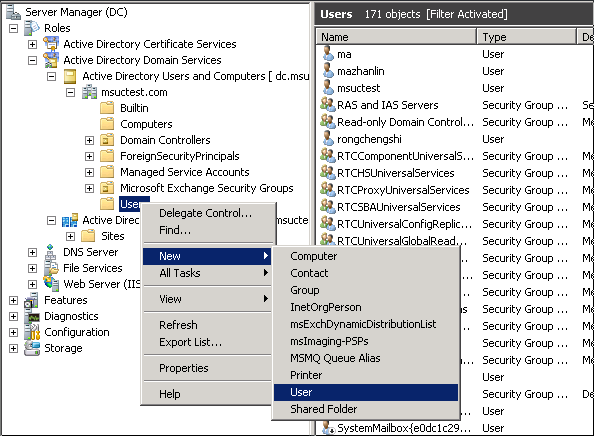Expand the Features node
This screenshot has height=436, width=594.
click(13, 300)
